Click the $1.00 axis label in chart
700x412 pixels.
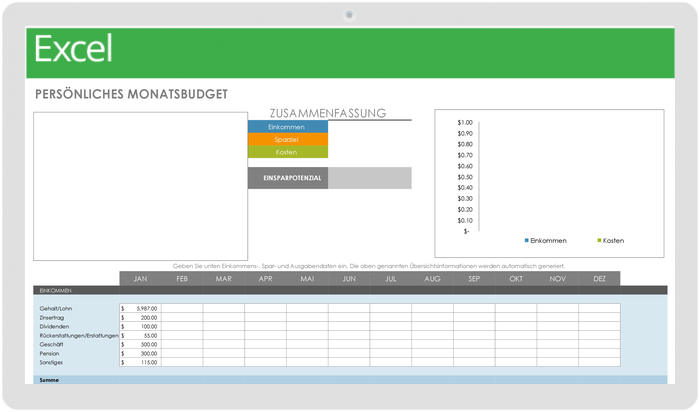click(x=465, y=122)
